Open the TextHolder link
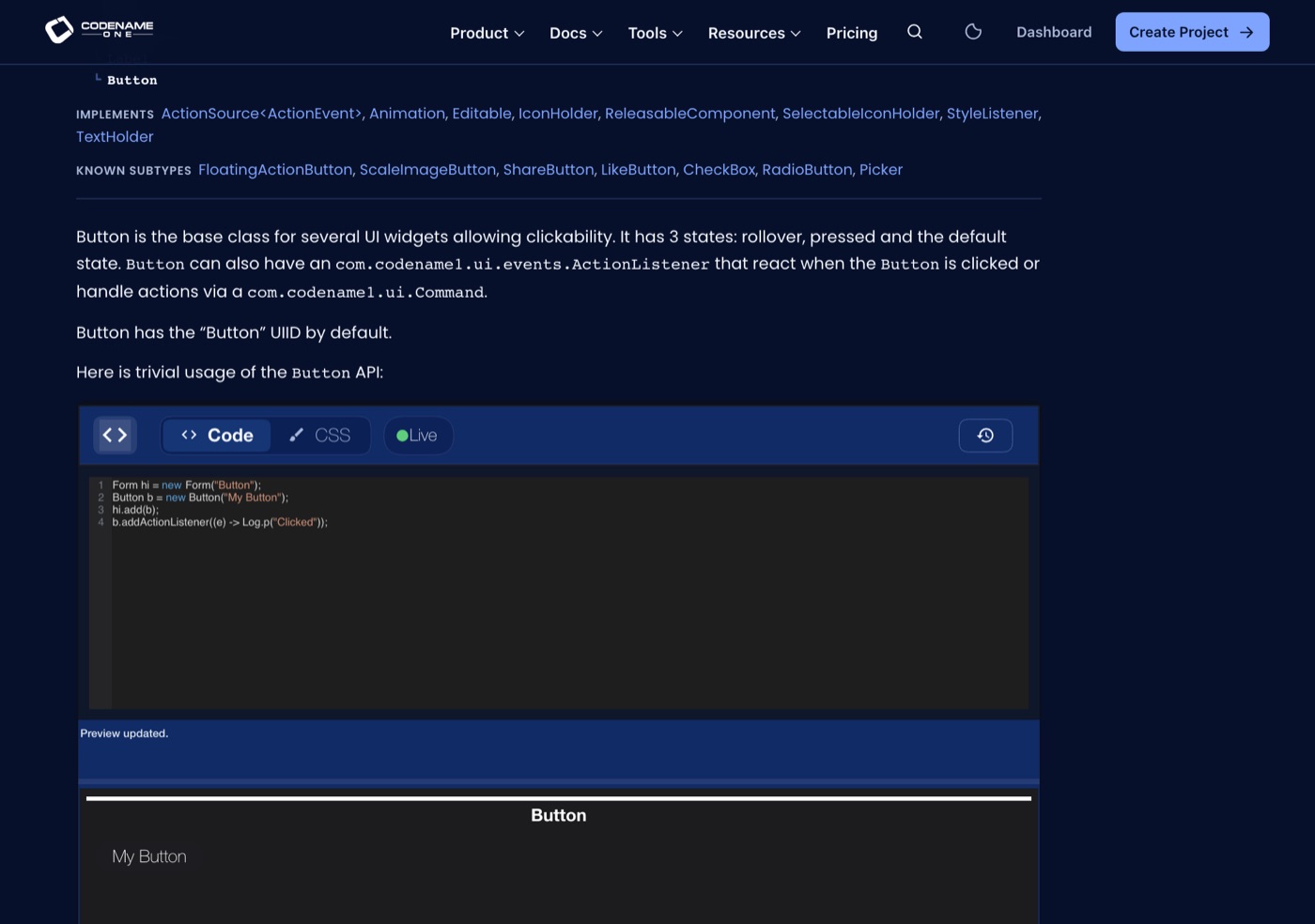 coord(115,137)
